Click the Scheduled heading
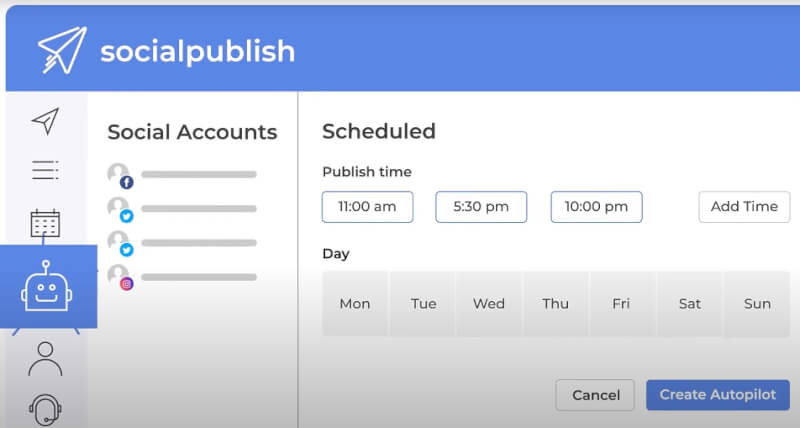800x428 pixels. 379,132
